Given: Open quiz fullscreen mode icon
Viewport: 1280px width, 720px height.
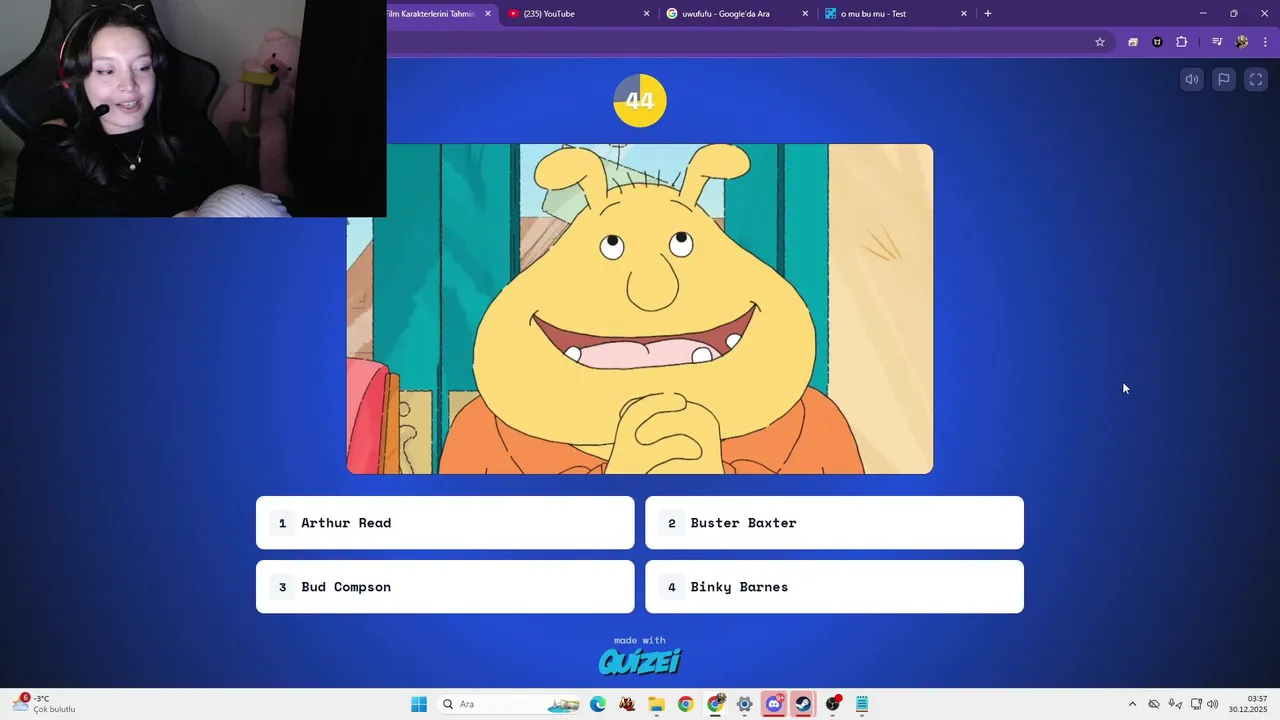Looking at the screenshot, I should (1256, 80).
